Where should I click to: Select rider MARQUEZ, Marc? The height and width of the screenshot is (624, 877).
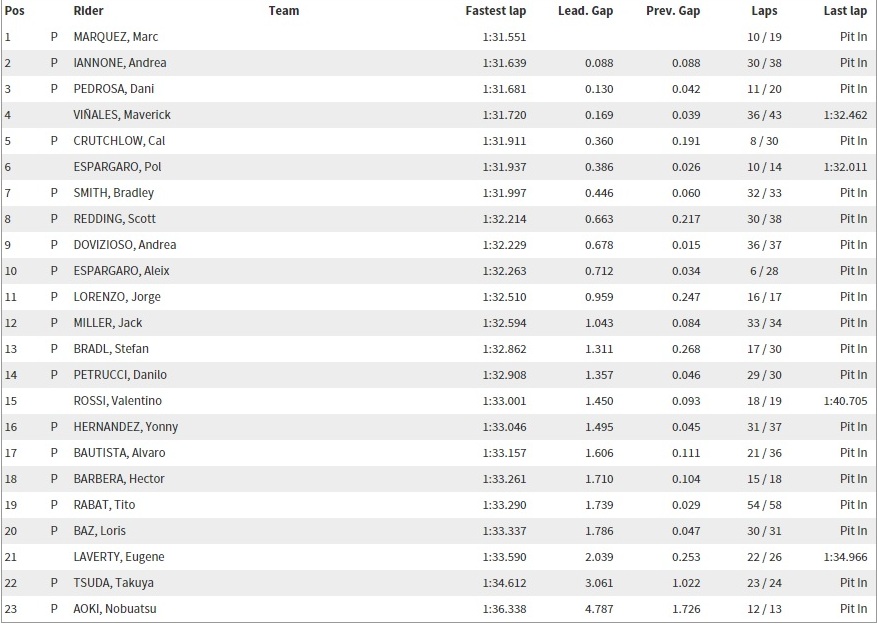(116, 37)
